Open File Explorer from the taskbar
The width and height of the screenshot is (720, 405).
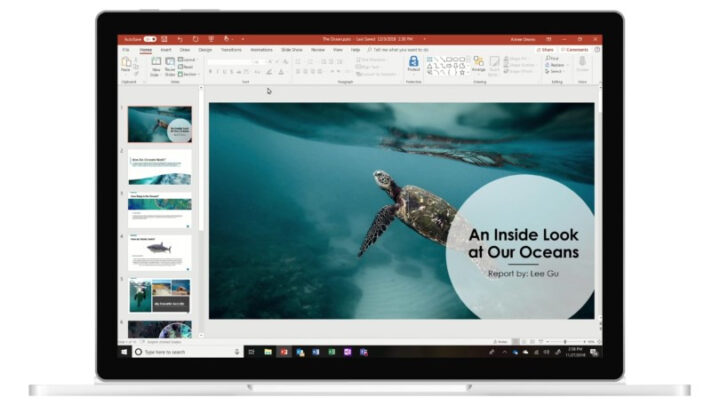[x=268, y=352]
